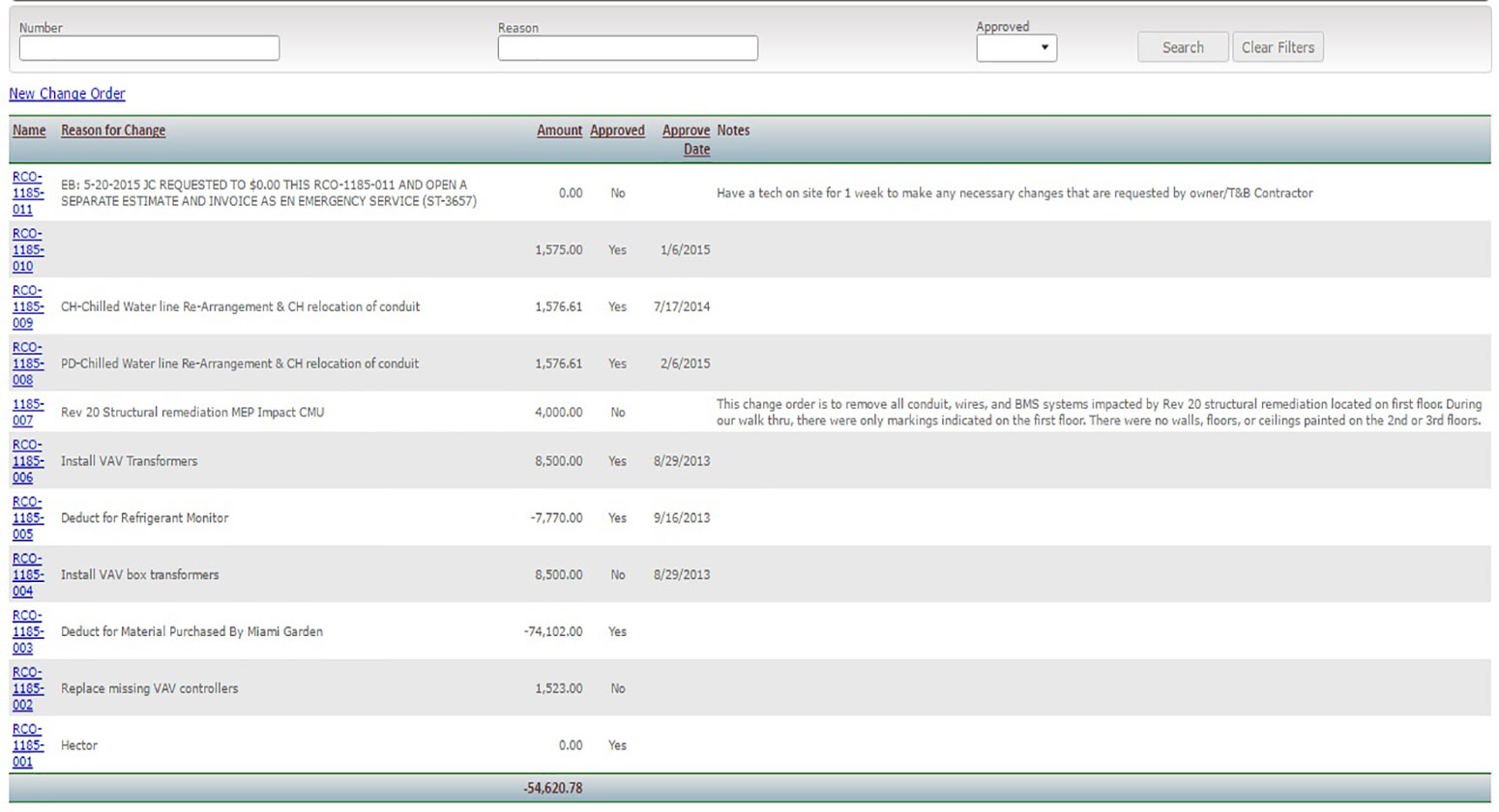Click the Search button
The height and width of the screenshot is (812, 1499).
1182,47
